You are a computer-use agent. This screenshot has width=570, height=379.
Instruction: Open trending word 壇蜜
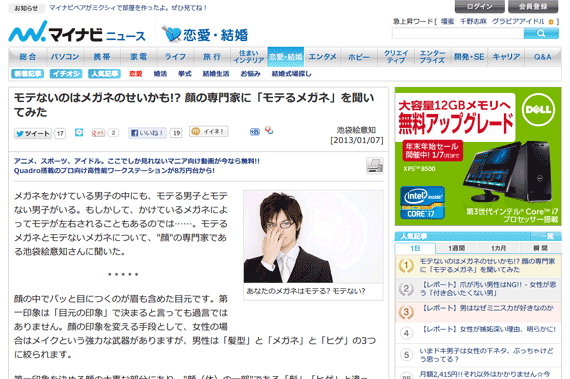[x=447, y=22]
